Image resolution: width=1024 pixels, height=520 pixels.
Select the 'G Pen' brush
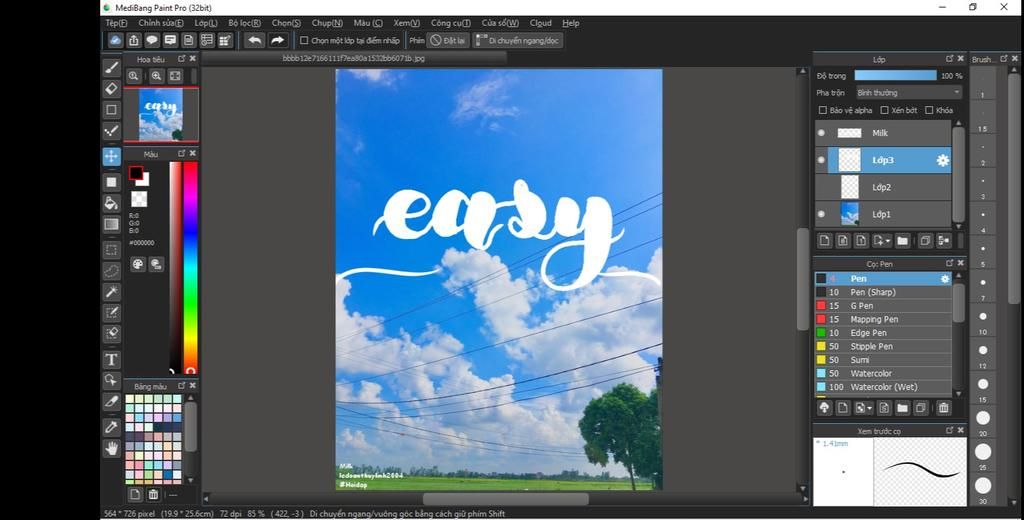[882, 306]
